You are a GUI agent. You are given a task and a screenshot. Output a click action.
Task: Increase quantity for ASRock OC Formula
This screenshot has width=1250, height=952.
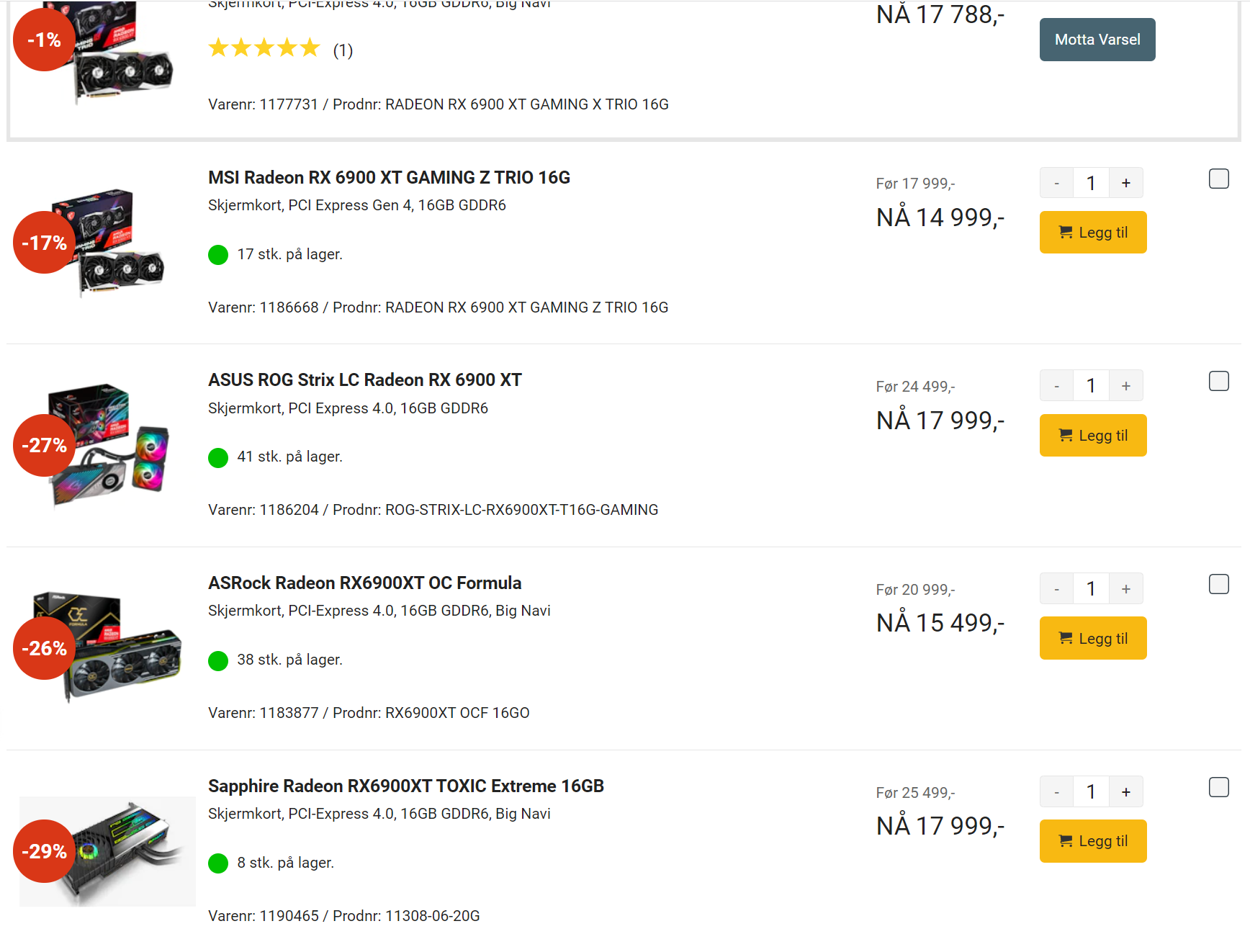[1126, 589]
